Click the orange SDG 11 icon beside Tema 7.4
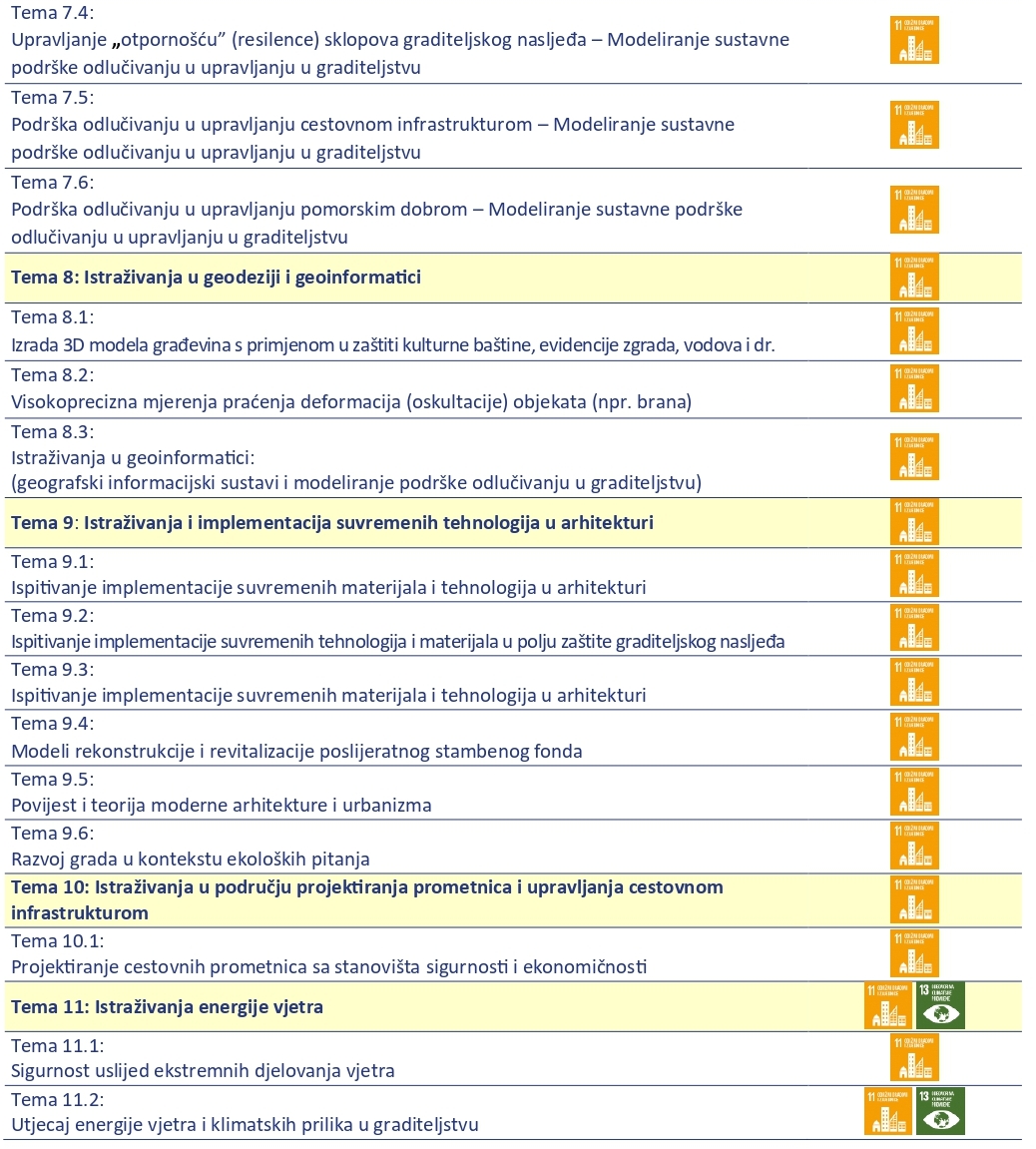The width and height of the screenshot is (1036, 1149). (914, 41)
